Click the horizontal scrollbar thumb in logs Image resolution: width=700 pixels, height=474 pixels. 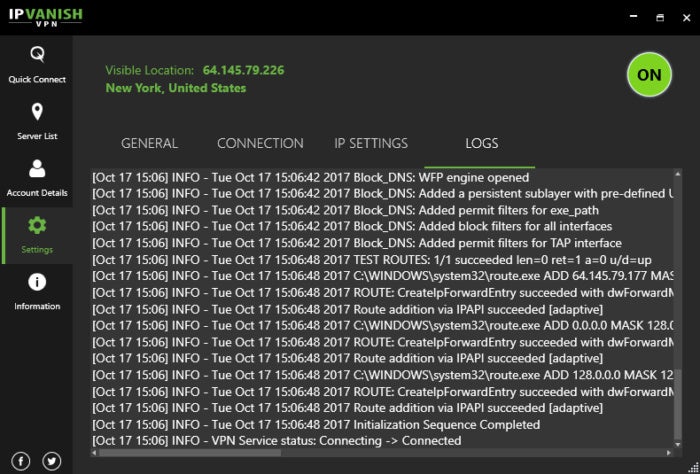point(190,453)
